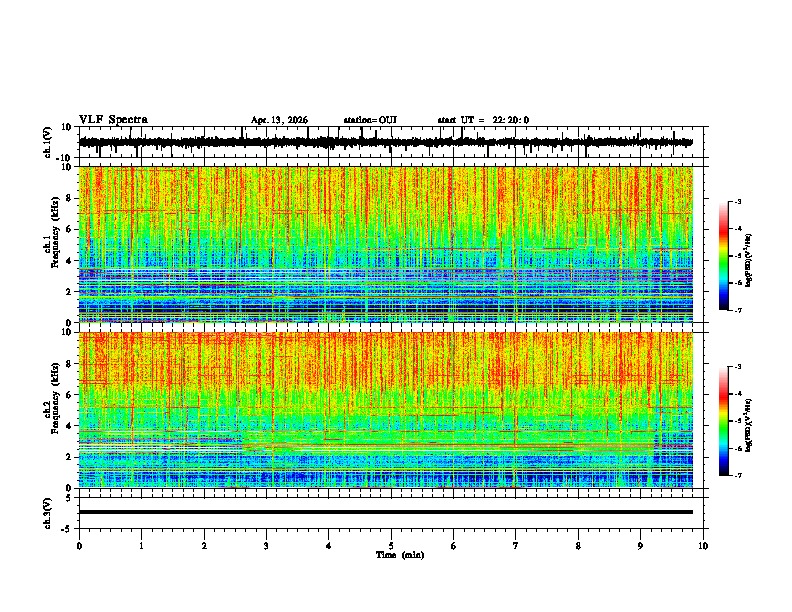Click the flat black ch.3 voltage trace
Screen dimensions: 792x612
[386, 512]
